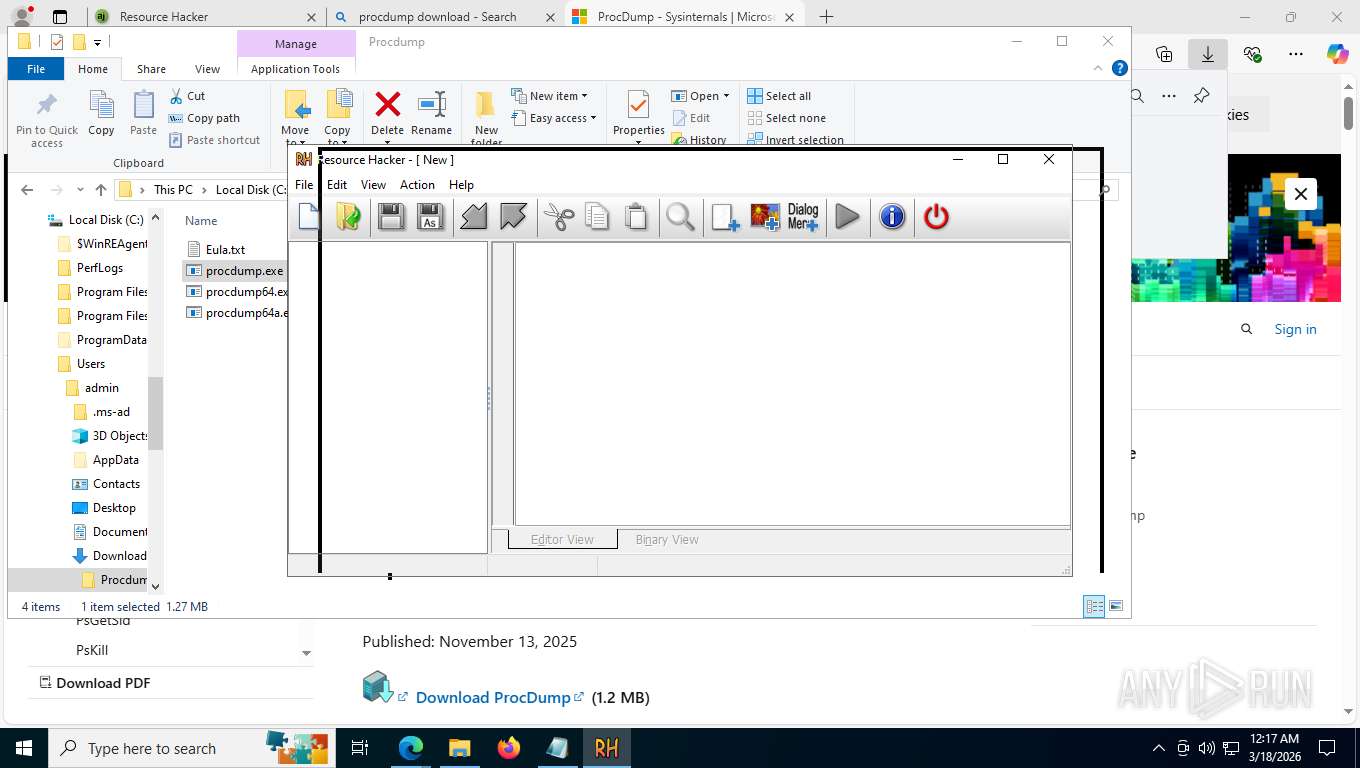Open Task View from the taskbar
The width and height of the screenshot is (1360, 768).
pyautogui.click(x=360, y=748)
